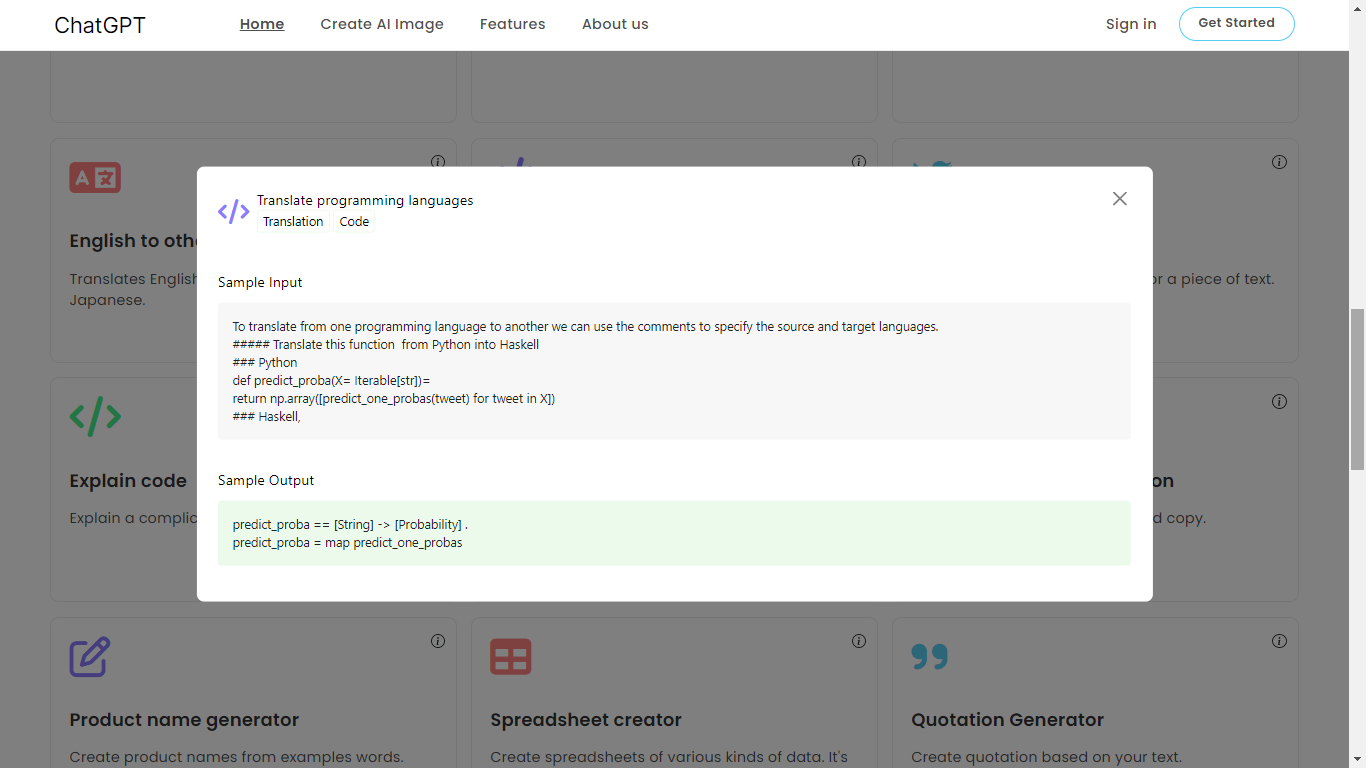Close the Translate programming languages dialog
The width and height of the screenshot is (1366, 768).
pyautogui.click(x=1119, y=198)
